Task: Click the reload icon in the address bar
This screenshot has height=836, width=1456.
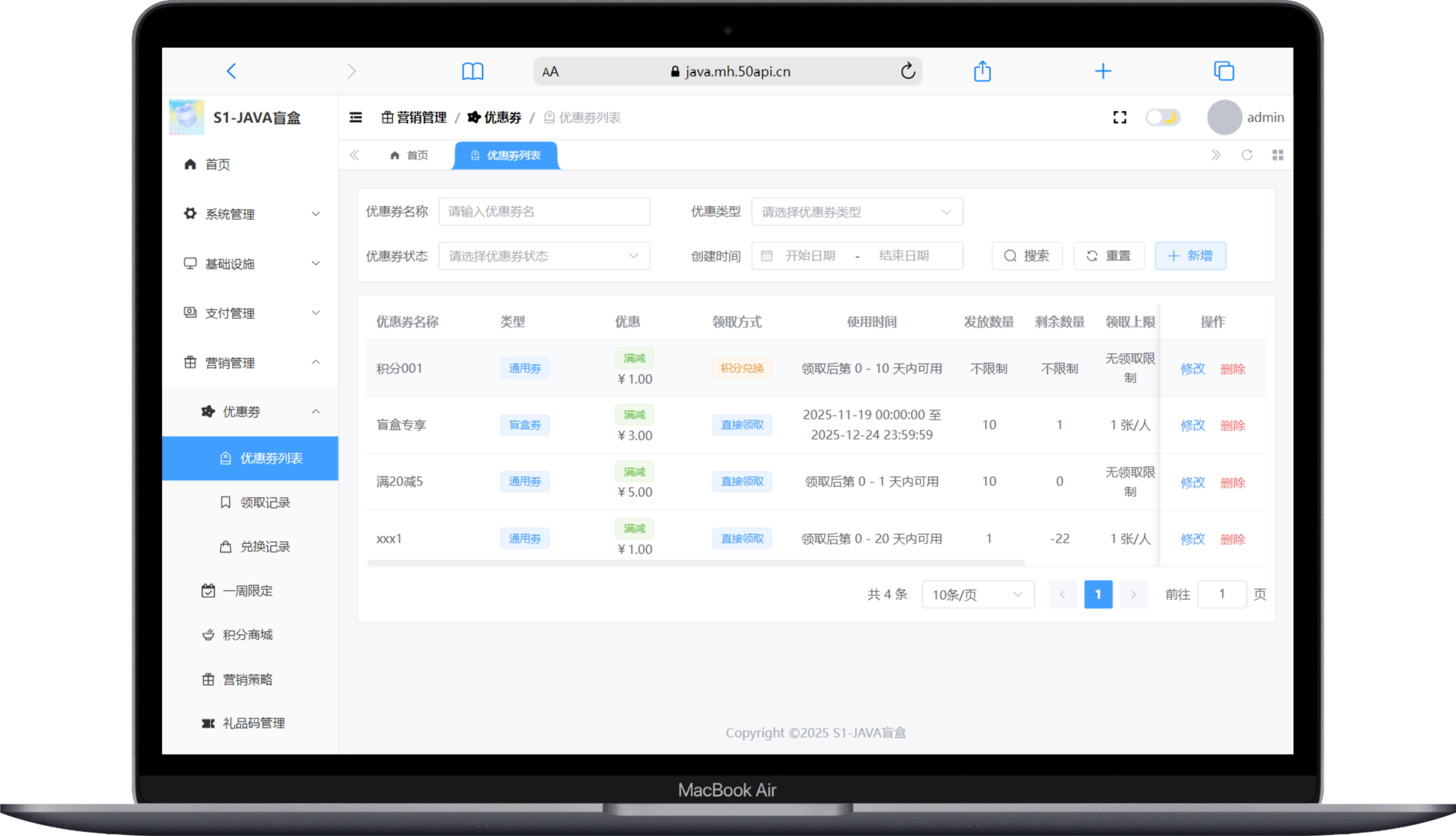Action: point(908,70)
